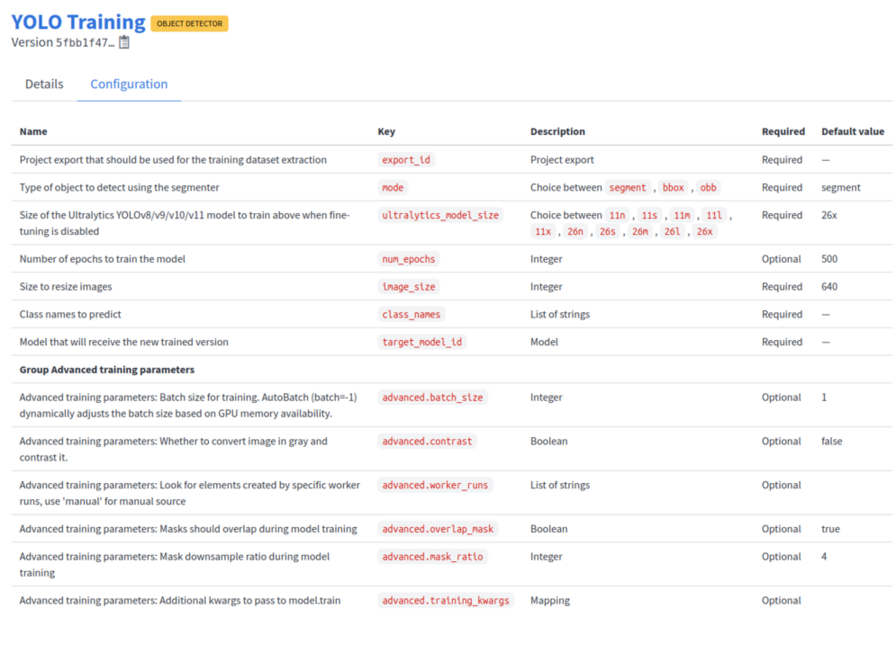The image size is (896, 662).
Task: Click the 26n model size tag
Action: (x=575, y=232)
